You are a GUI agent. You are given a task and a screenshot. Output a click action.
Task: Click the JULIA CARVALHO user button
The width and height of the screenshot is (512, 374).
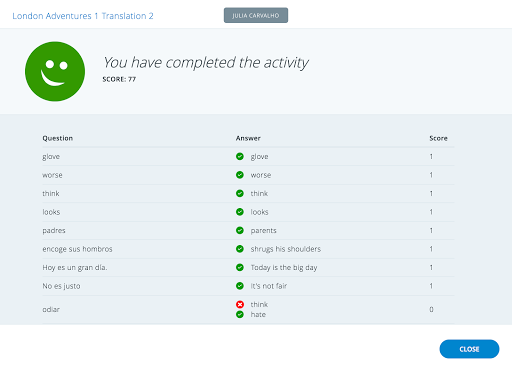(x=256, y=15)
